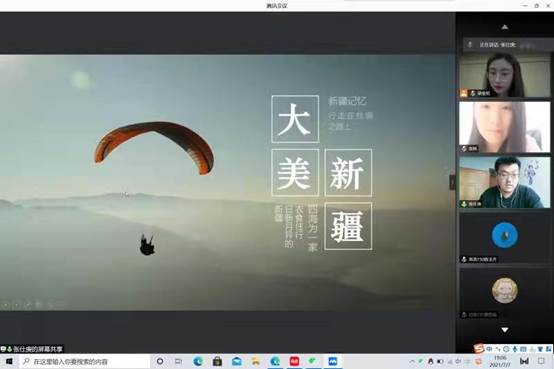
Task: Select the man with glasses video thumbnail
Action: (505, 182)
